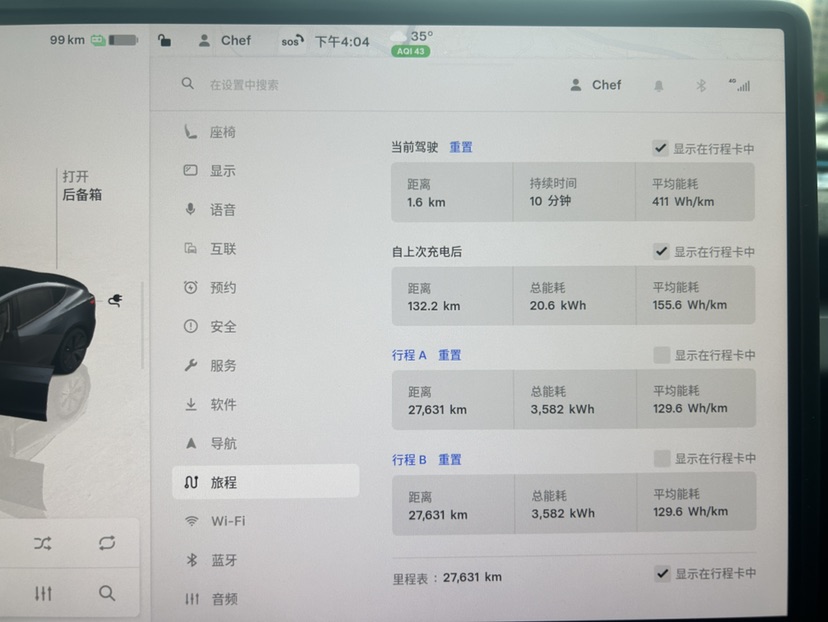Screen dimensions: 828x622
Task: Reset the 当前驾驶 trip with 重置
Action: tap(460, 147)
